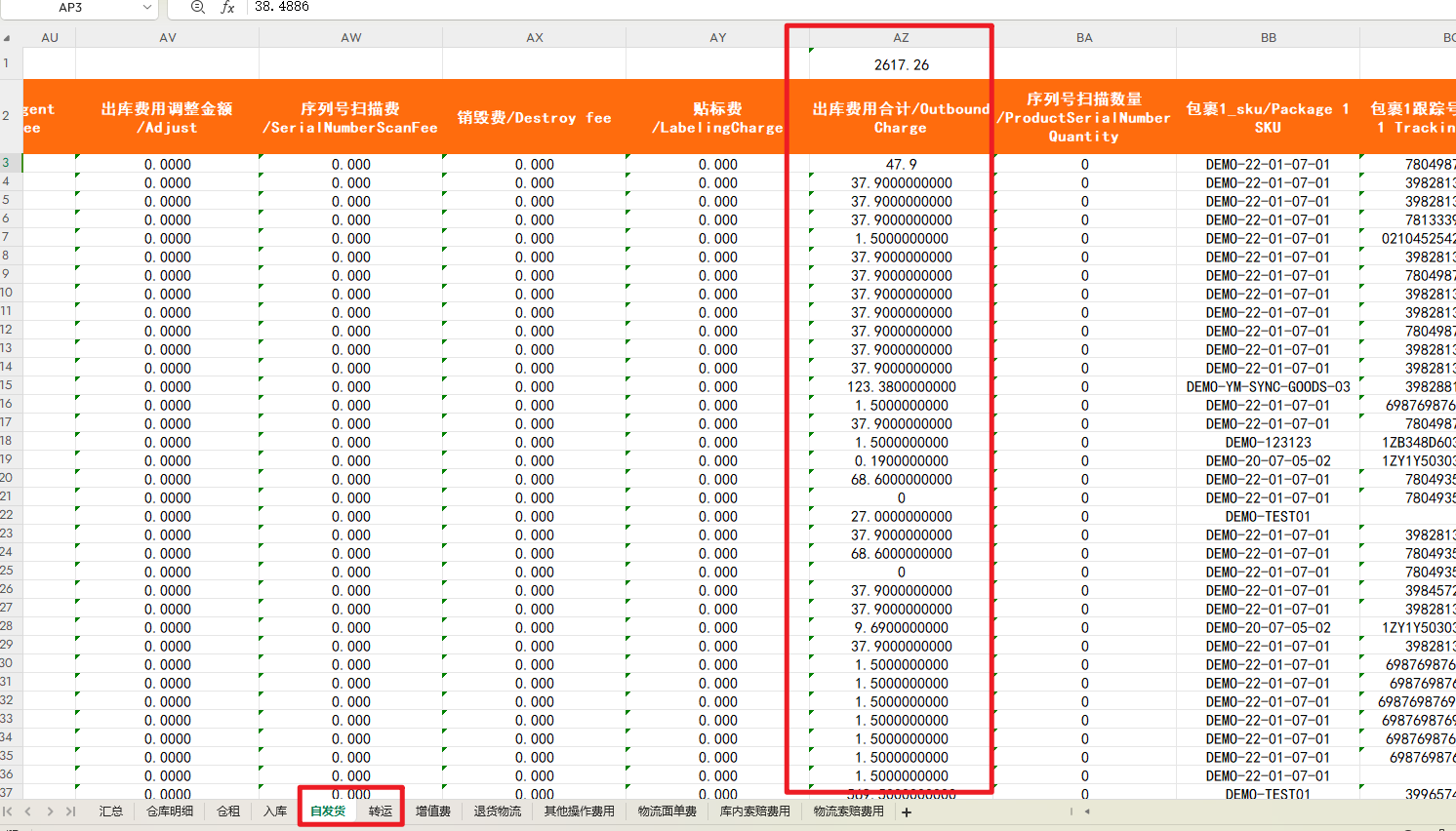Select the 68.6000000000 cell in row 20
This screenshot has height=831, width=1456.
click(902, 479)
